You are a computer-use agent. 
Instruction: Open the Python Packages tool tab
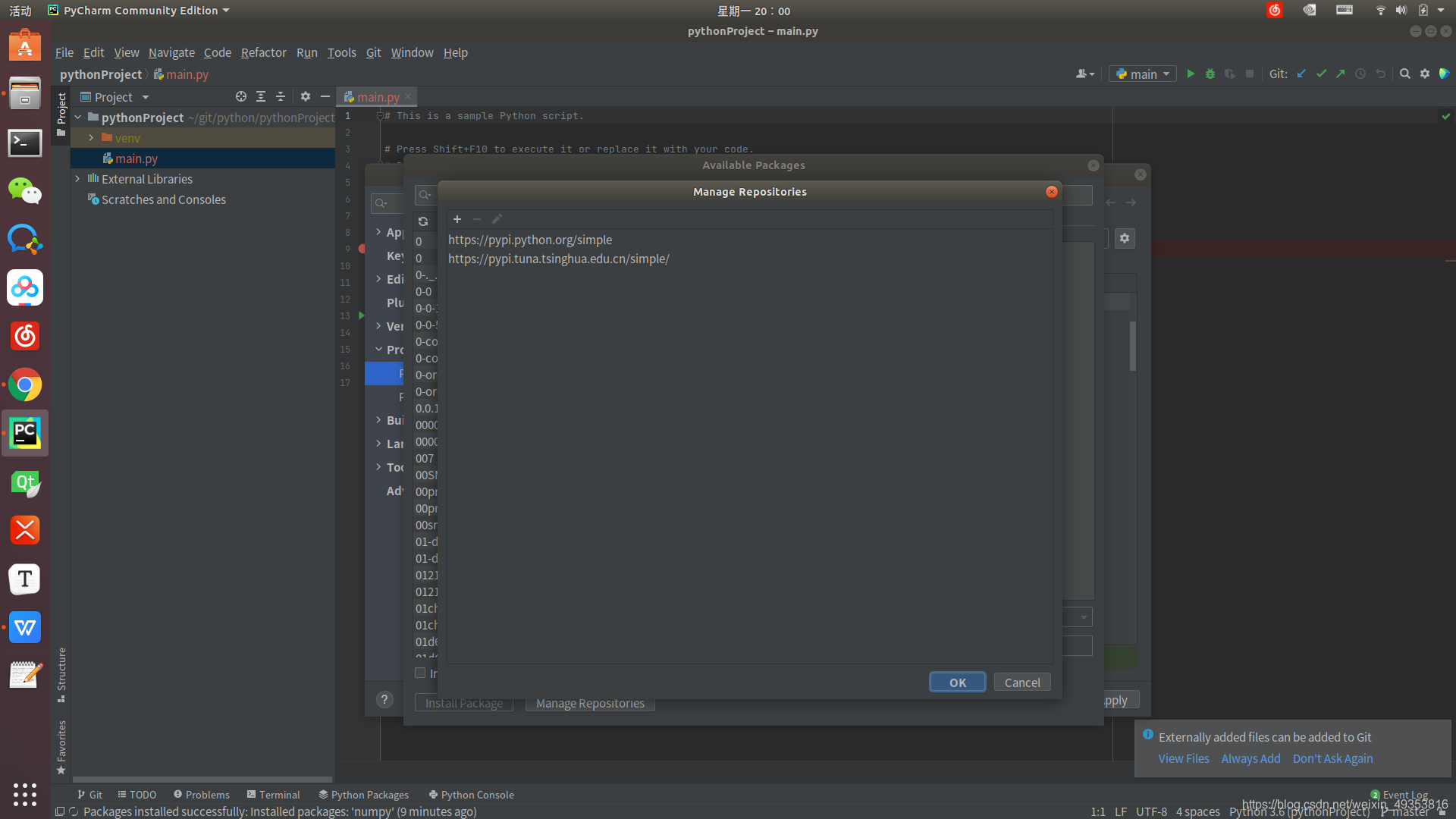363,795
